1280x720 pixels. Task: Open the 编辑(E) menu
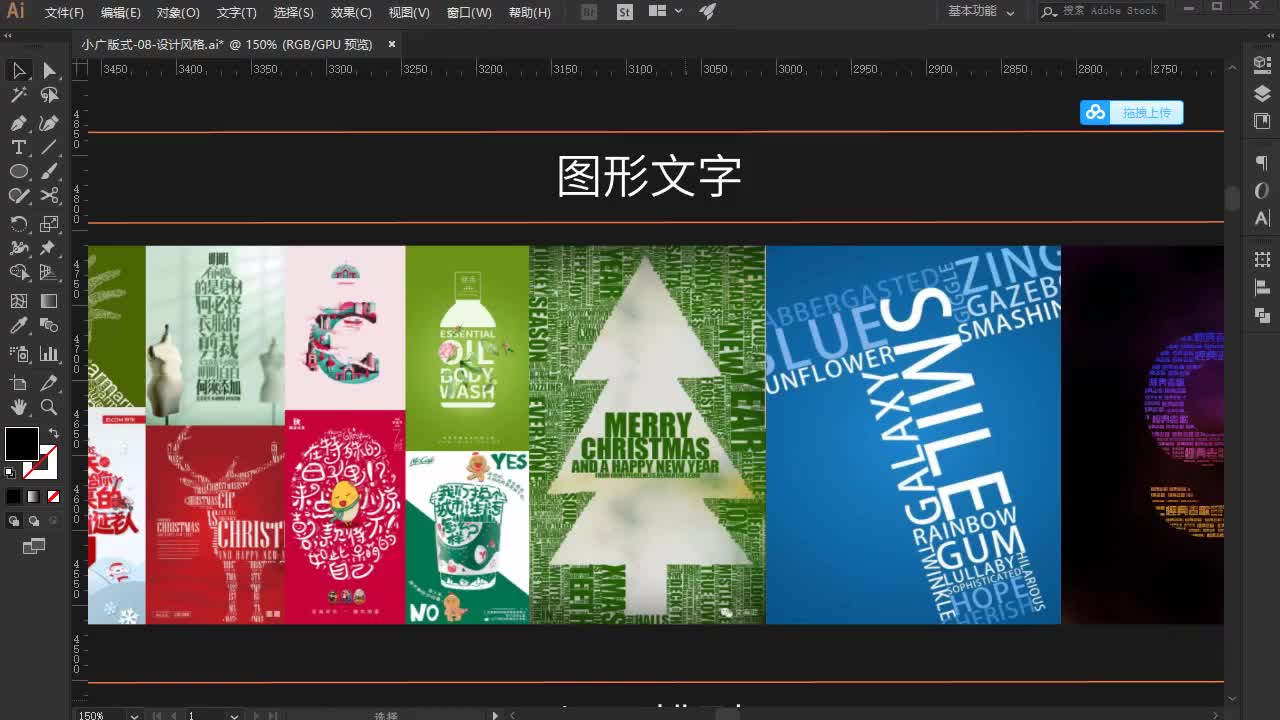click(121, 13)
